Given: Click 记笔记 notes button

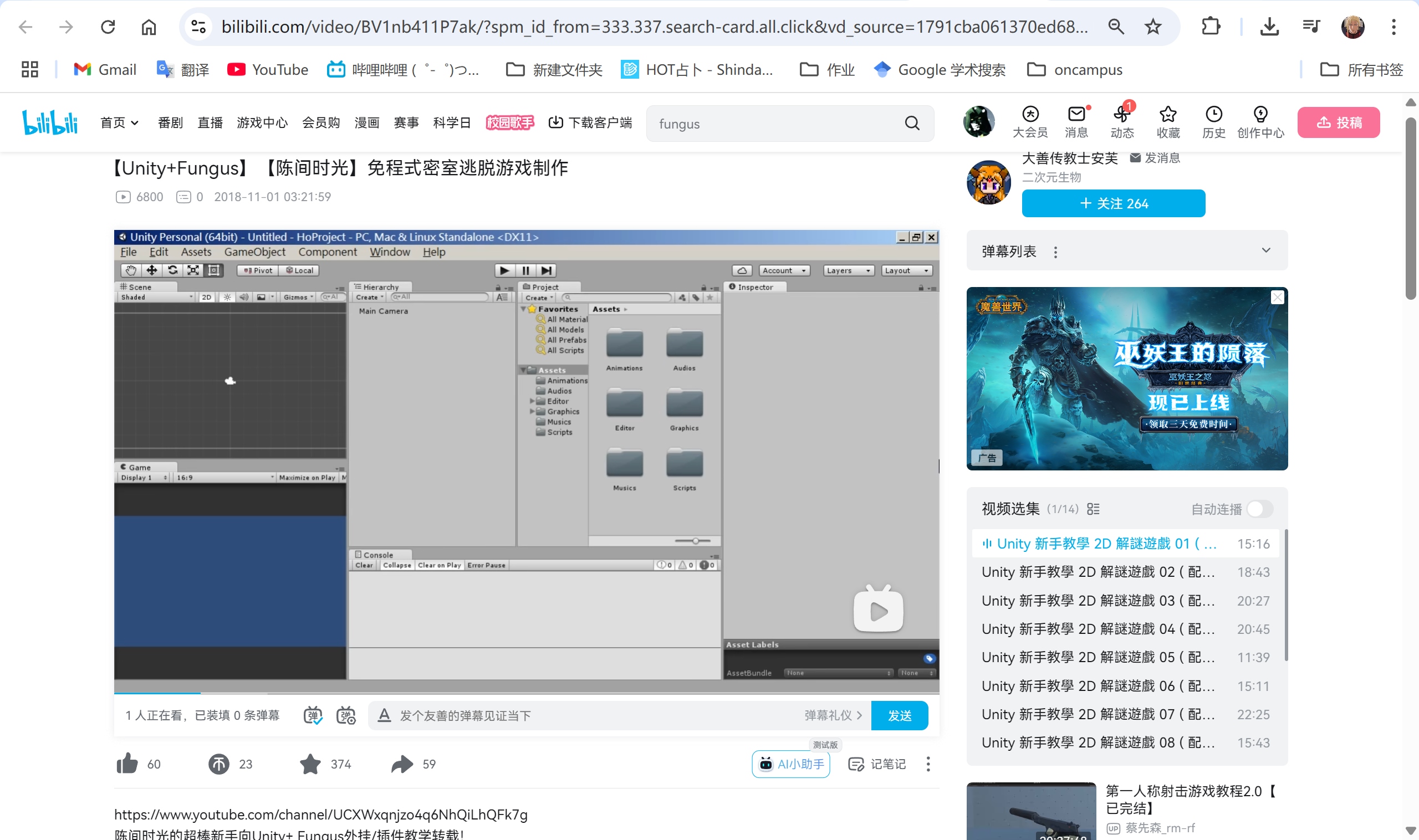Looking at the screenshot, I should 877,764.
